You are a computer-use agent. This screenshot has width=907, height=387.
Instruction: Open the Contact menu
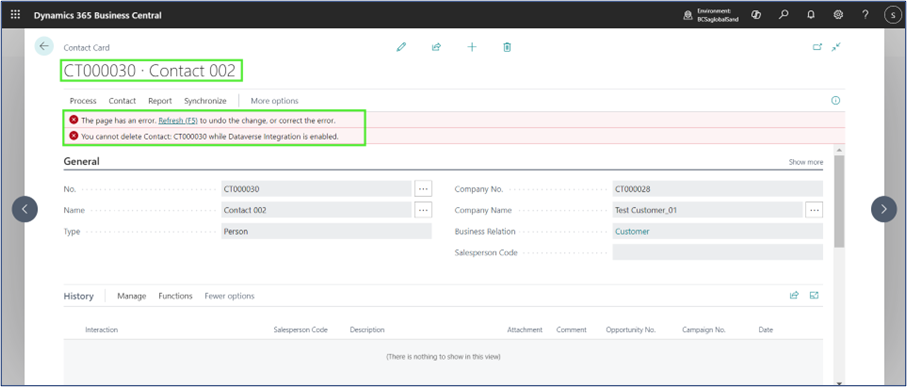click(123, 101)
